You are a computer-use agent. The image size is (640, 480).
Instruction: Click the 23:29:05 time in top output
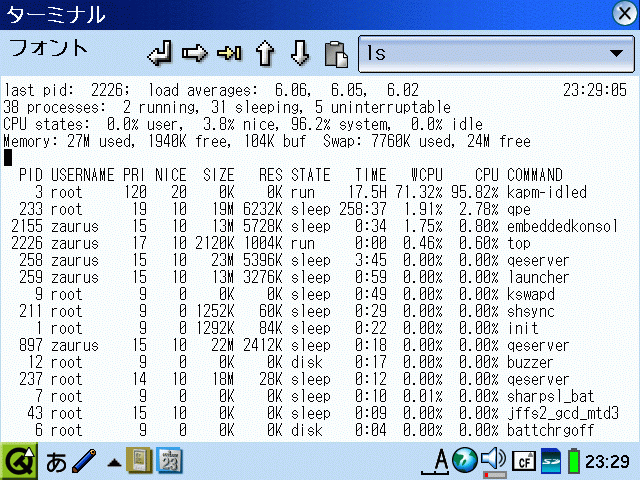[595, 90]
